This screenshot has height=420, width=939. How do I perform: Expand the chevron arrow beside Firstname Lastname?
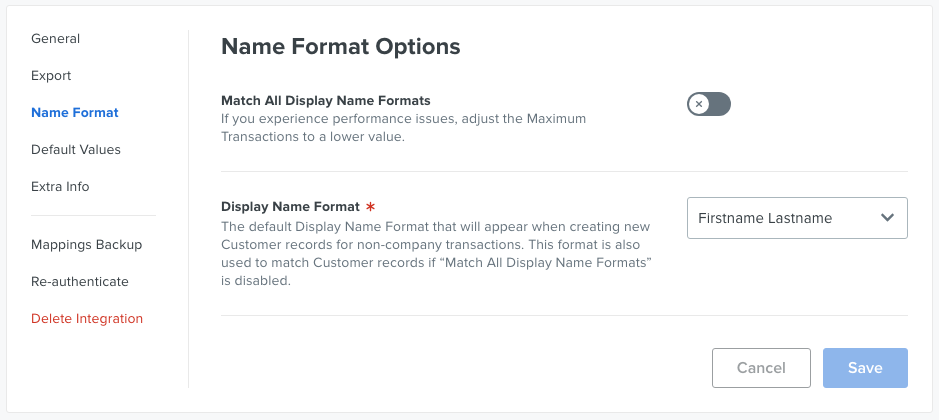887,218
